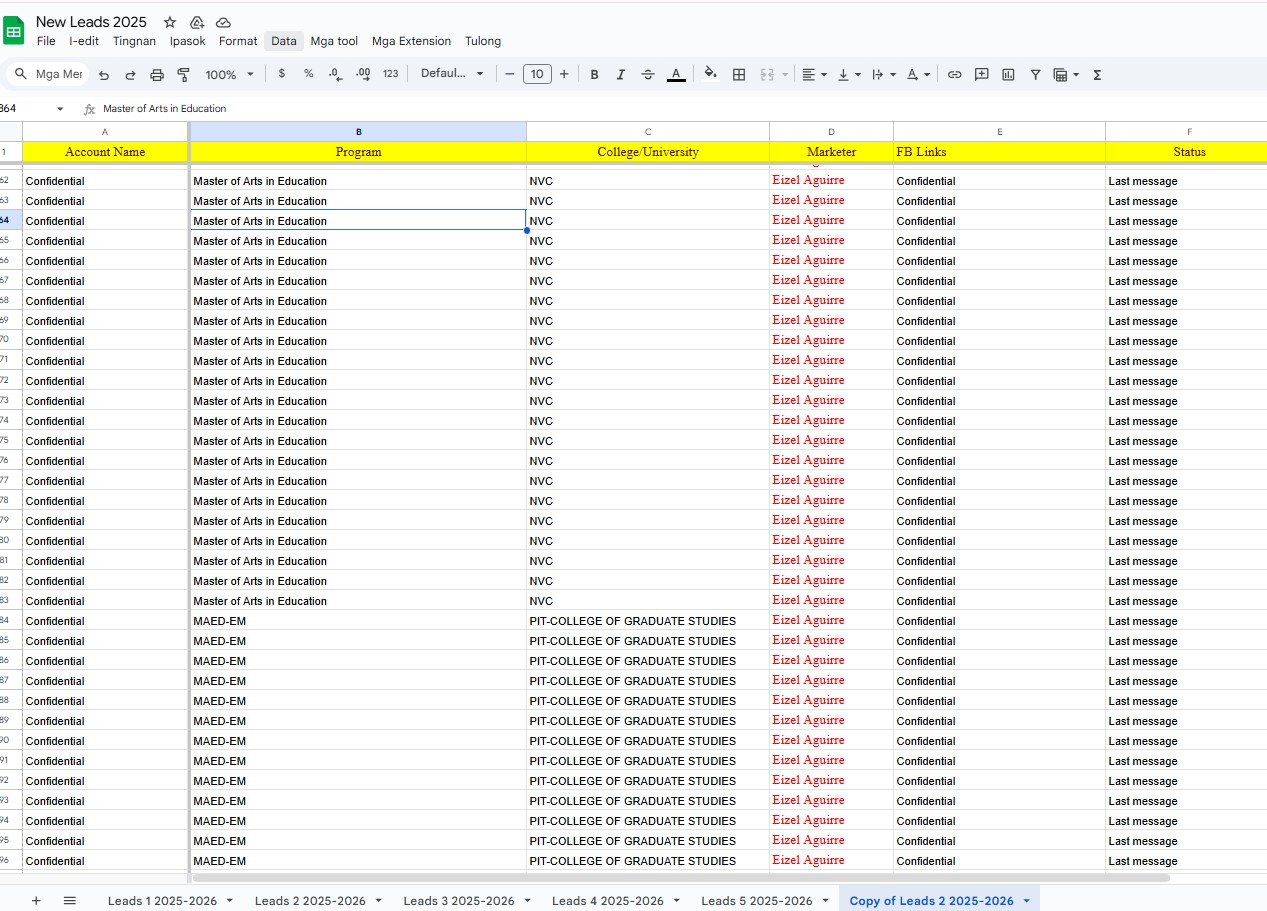Switch to Leads 5 2025-2026 sheet

coord(757,901)
